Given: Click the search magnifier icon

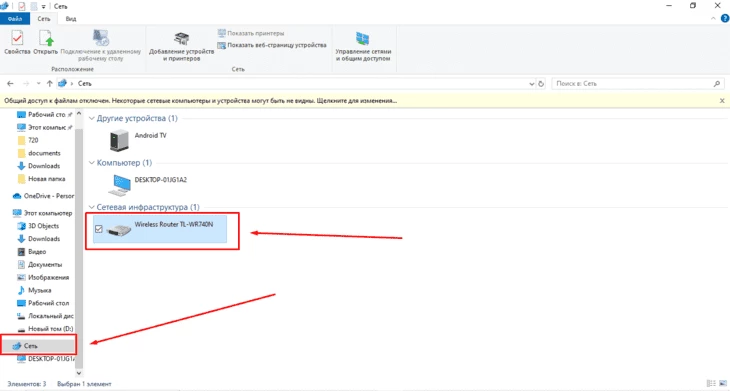Looking at the screenshot, I should pyautogui.click(x=717, y=84).
